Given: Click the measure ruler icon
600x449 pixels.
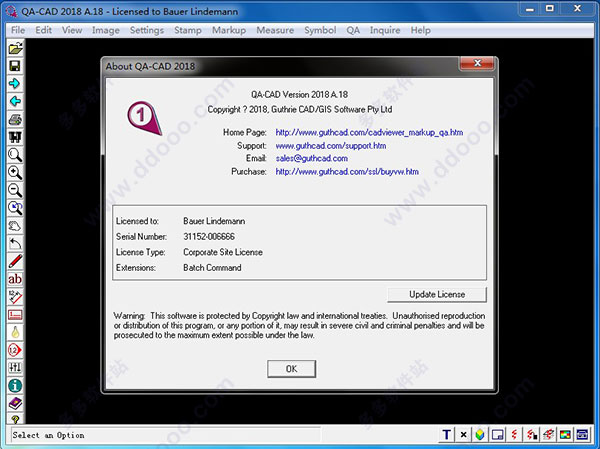Looking at the screenshot, I should click(x=15, y=296).
